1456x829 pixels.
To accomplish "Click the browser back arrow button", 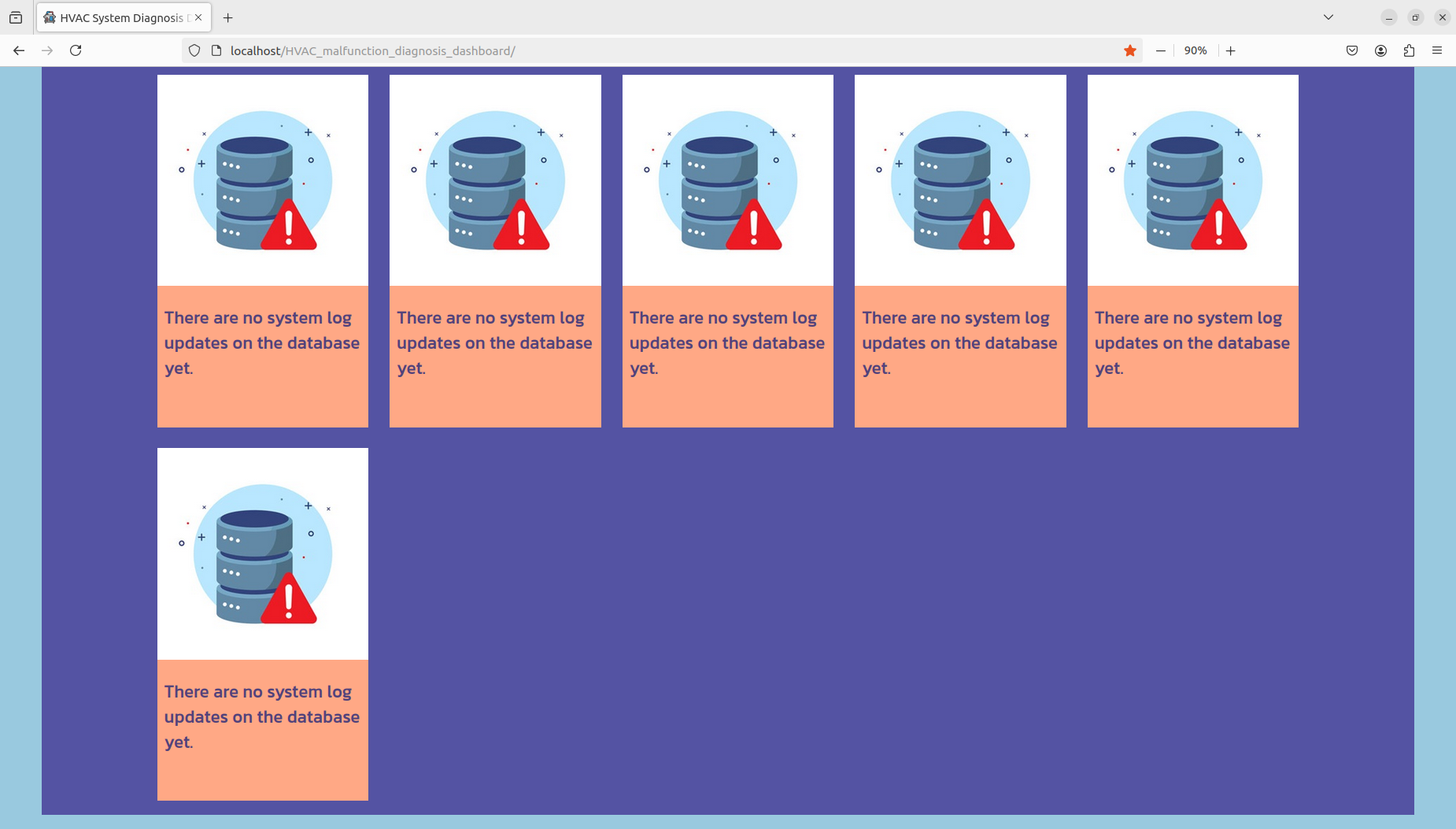I will tap(19, 50).
